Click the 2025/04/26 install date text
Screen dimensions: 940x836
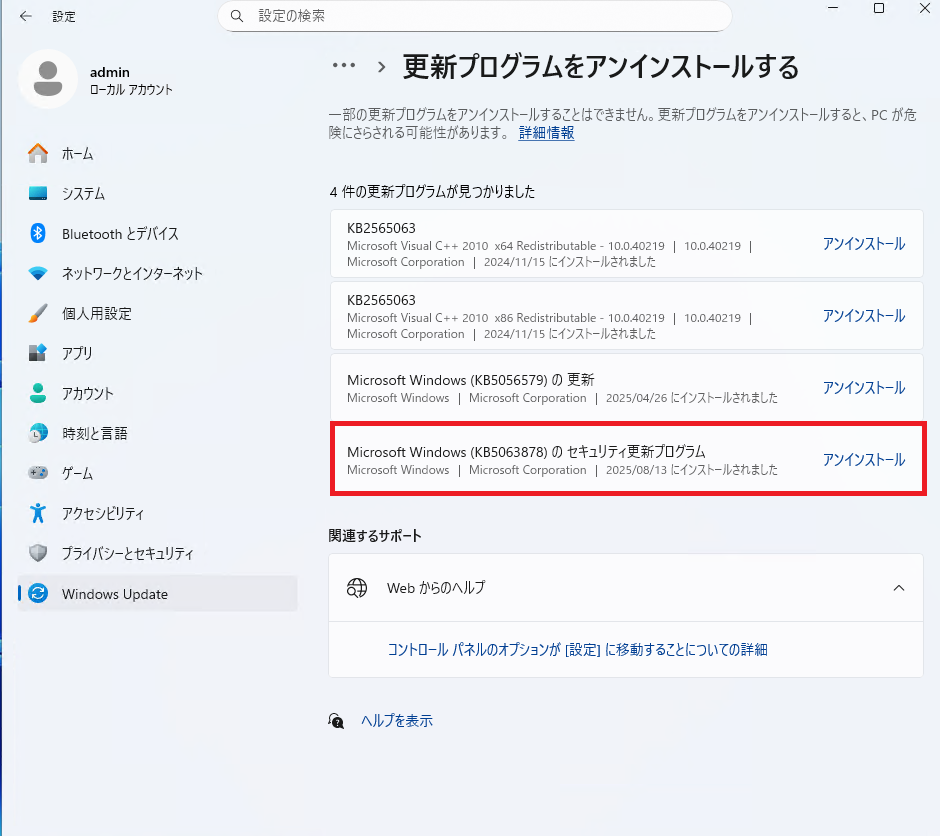(x=692, y=398)
